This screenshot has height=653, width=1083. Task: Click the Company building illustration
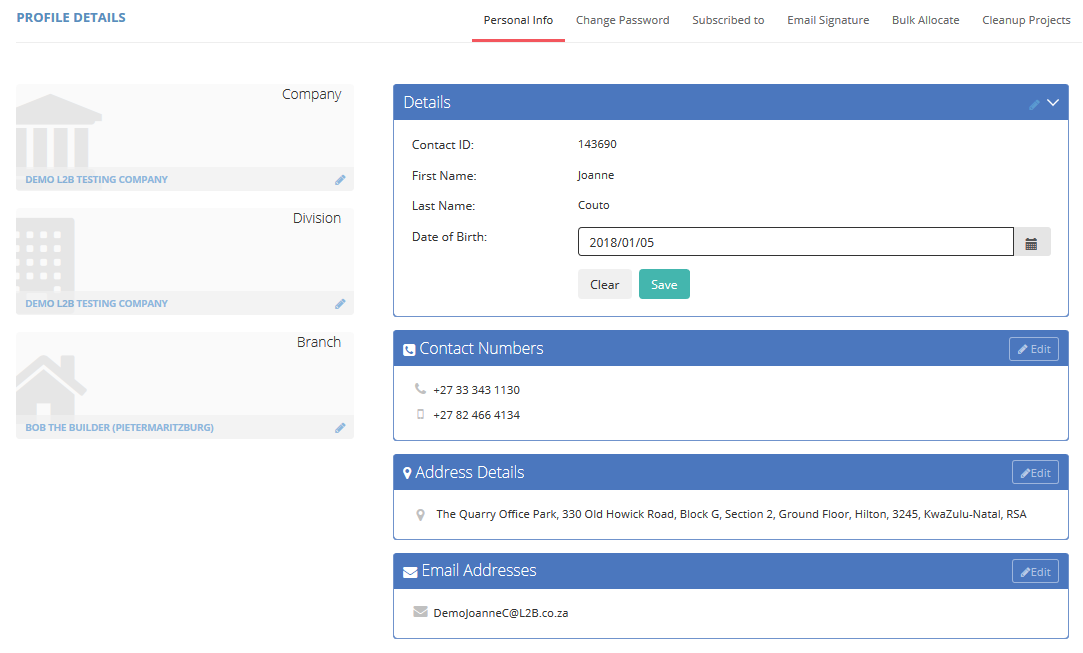(x=58, y=131)
